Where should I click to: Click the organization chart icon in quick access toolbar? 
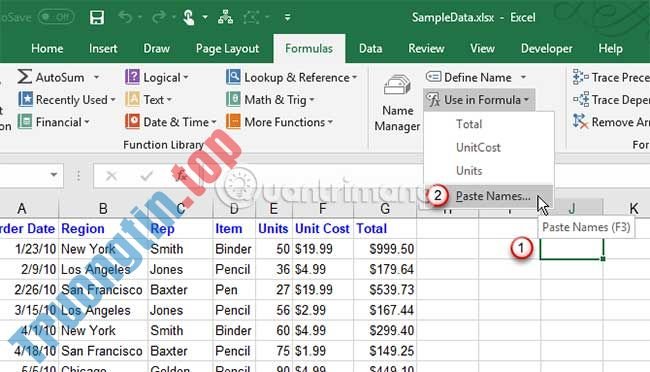pyautogui.click(x=226, y=17)
